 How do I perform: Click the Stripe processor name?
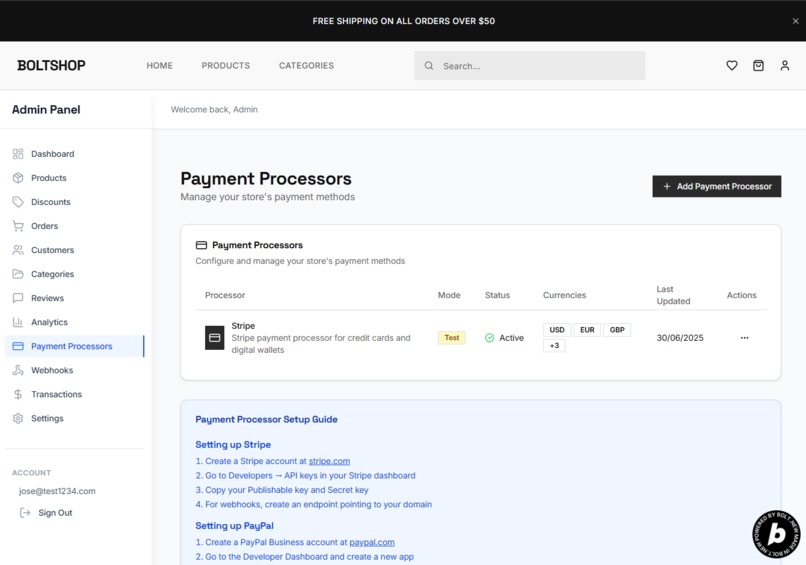click(243, 326)
